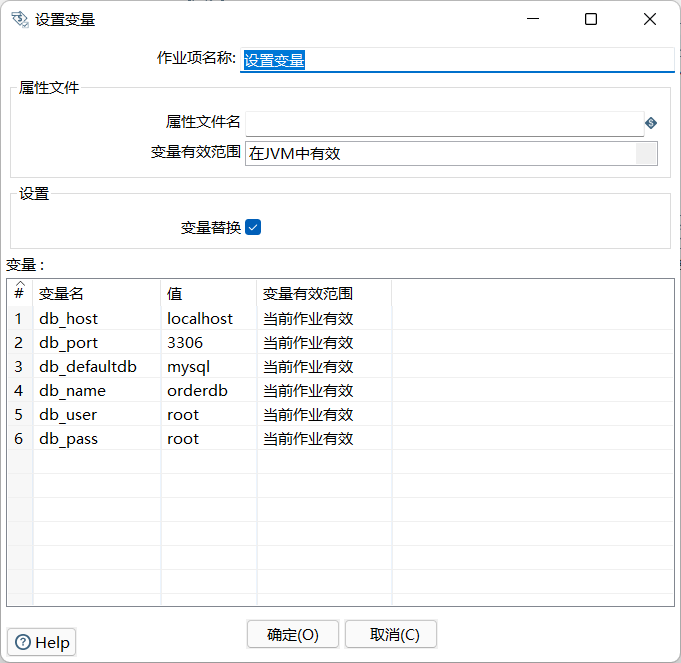Click the variable insert diamond icon
Image resolution: width=681 pixels, height=663 pixels.
651,123
